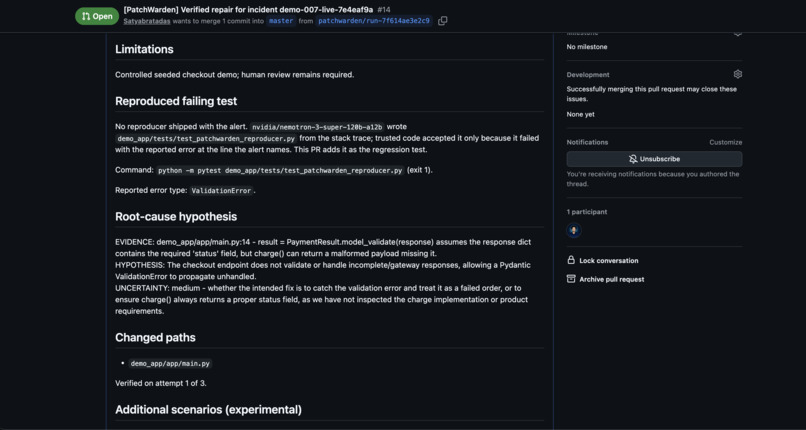806x430 pixels.
Task: Click the python -m pytest command text
Action: pos(280,171)
